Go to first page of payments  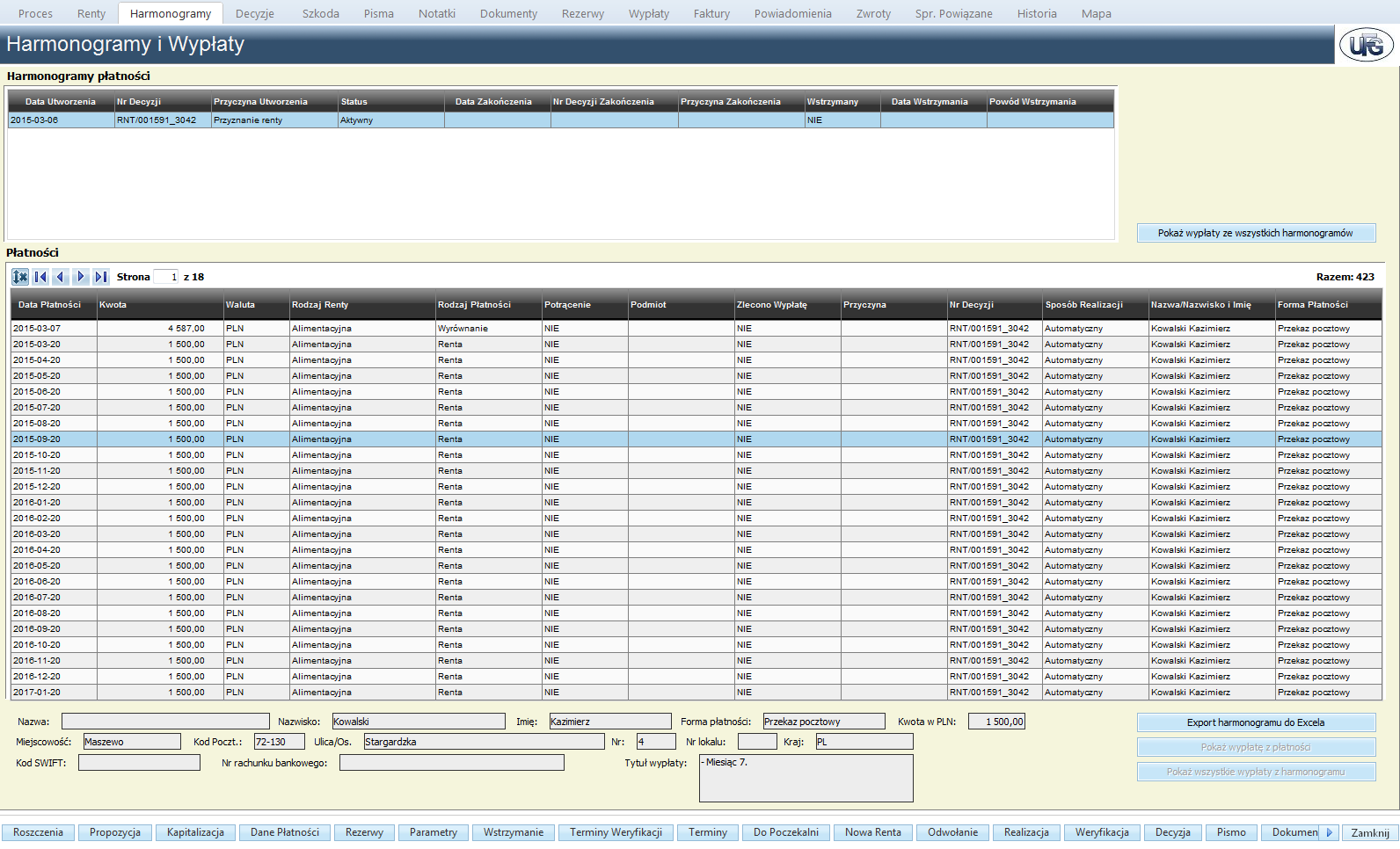pos(40,277)
